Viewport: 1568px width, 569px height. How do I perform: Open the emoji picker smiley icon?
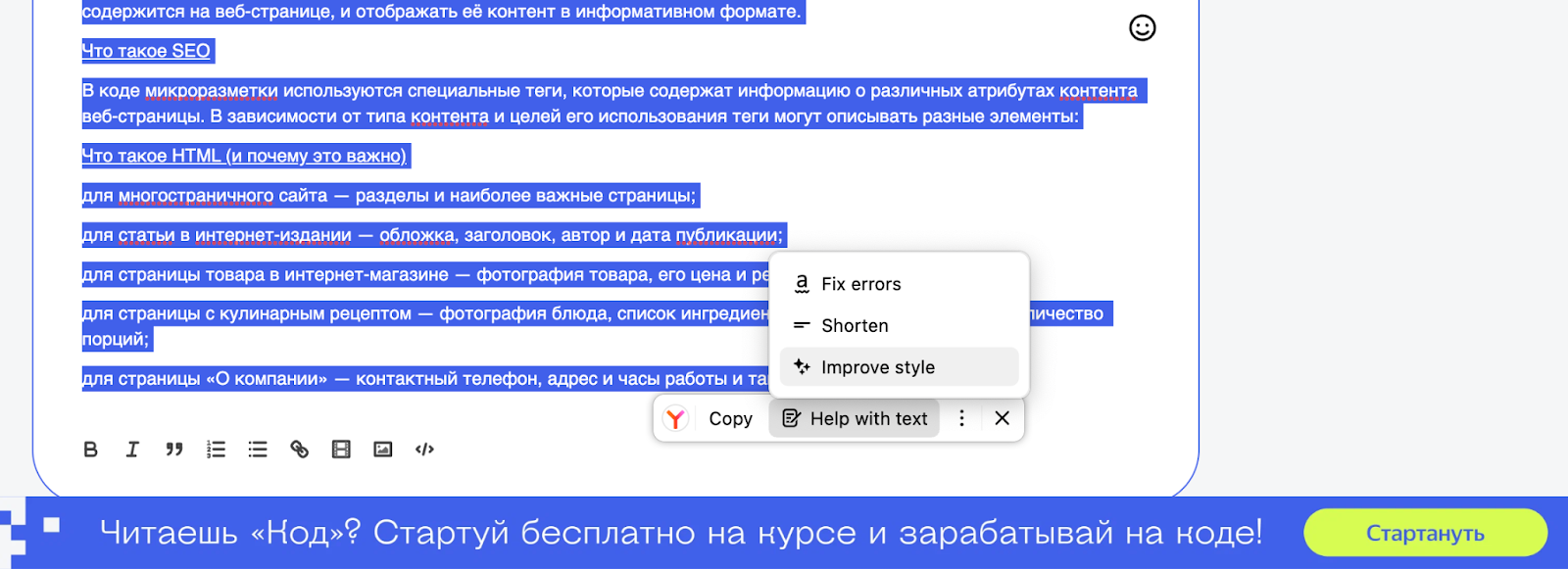(1143, 27)
